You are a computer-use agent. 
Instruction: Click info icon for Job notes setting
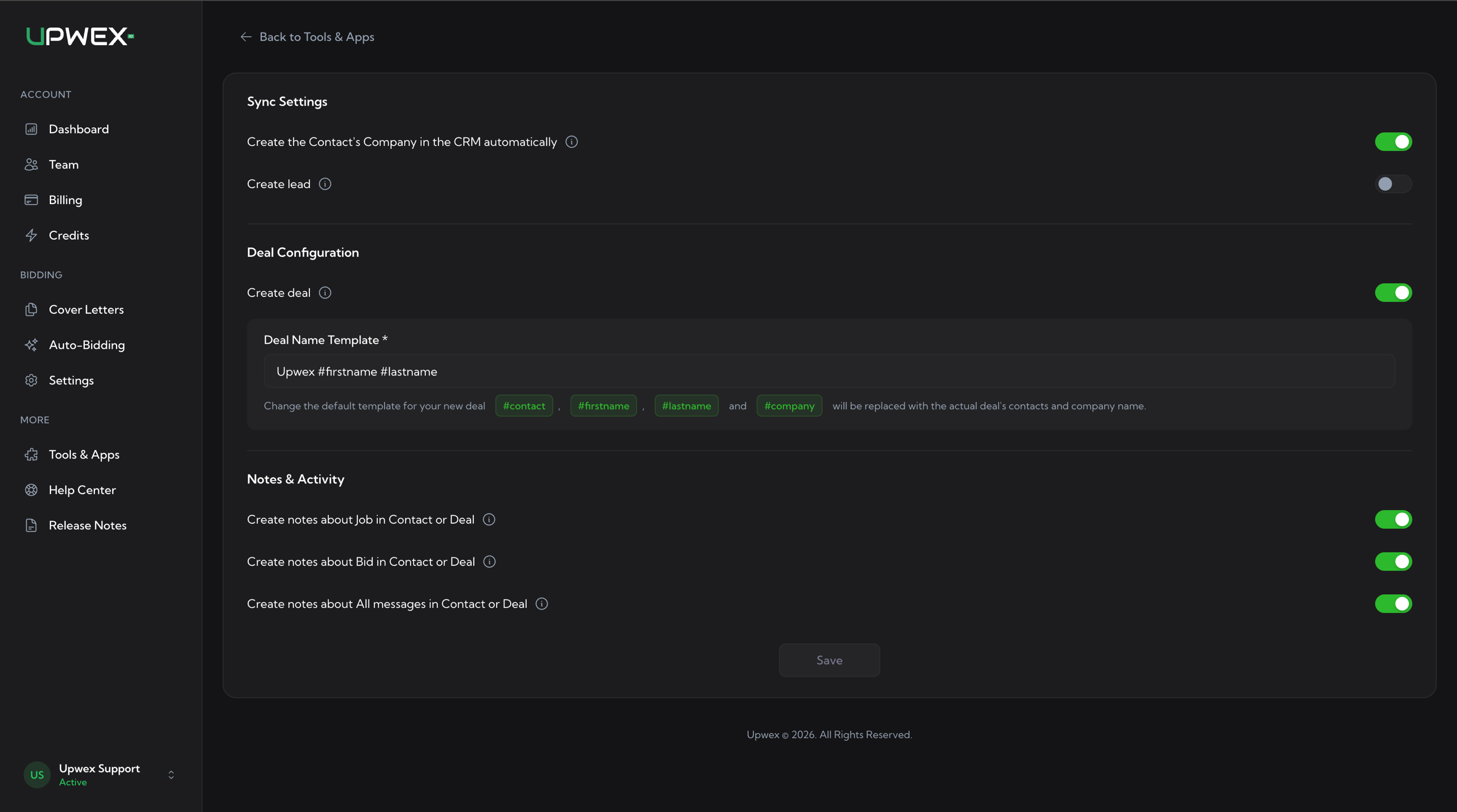pos(489,519)
